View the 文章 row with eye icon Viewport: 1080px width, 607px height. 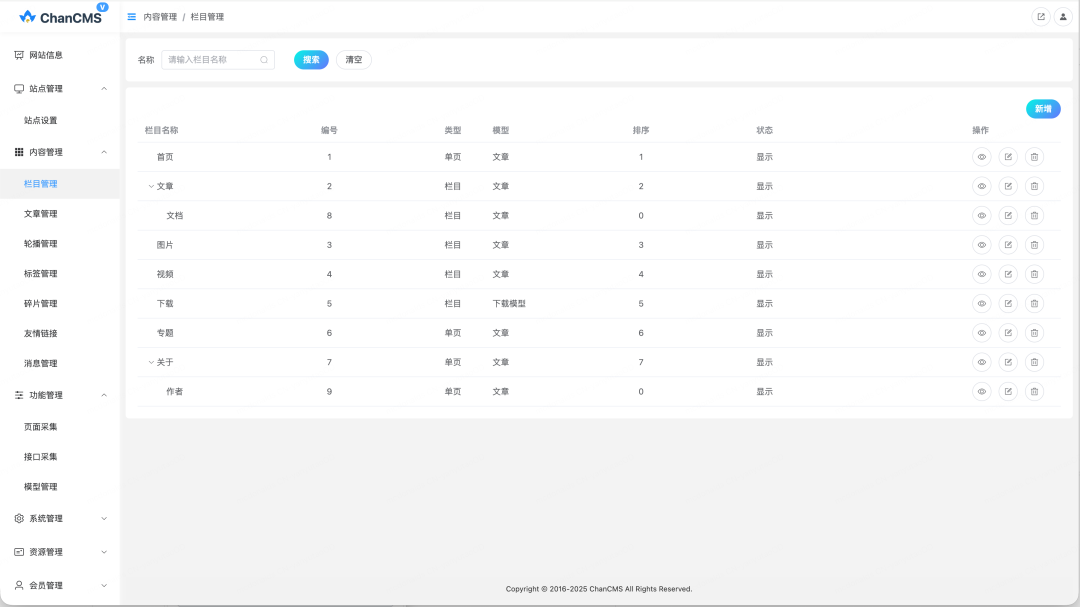(x=981, y=186)
